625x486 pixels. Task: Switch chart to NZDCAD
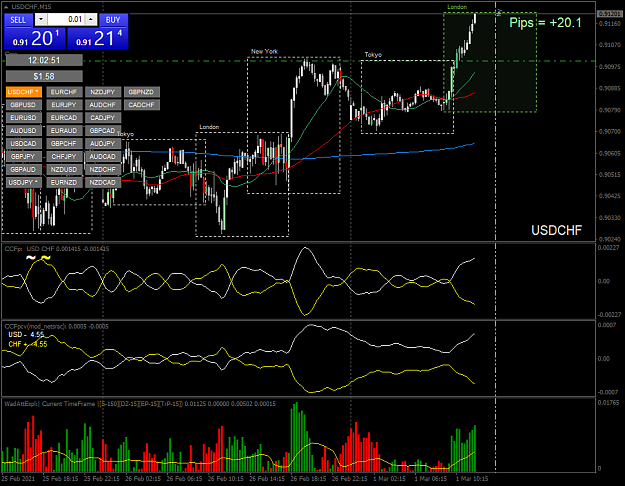point(103,183)
